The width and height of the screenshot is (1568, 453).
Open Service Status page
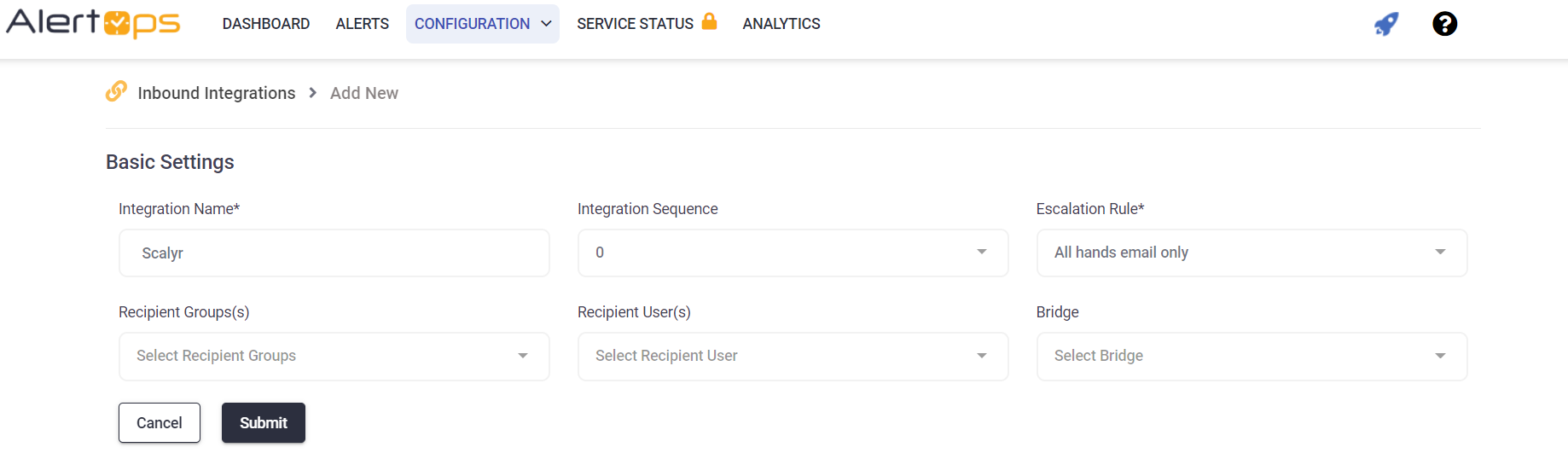635,24
